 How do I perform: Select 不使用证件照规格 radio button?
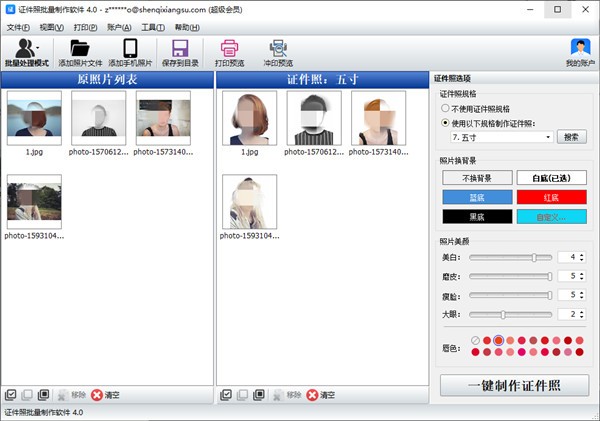tap(445, 108)
